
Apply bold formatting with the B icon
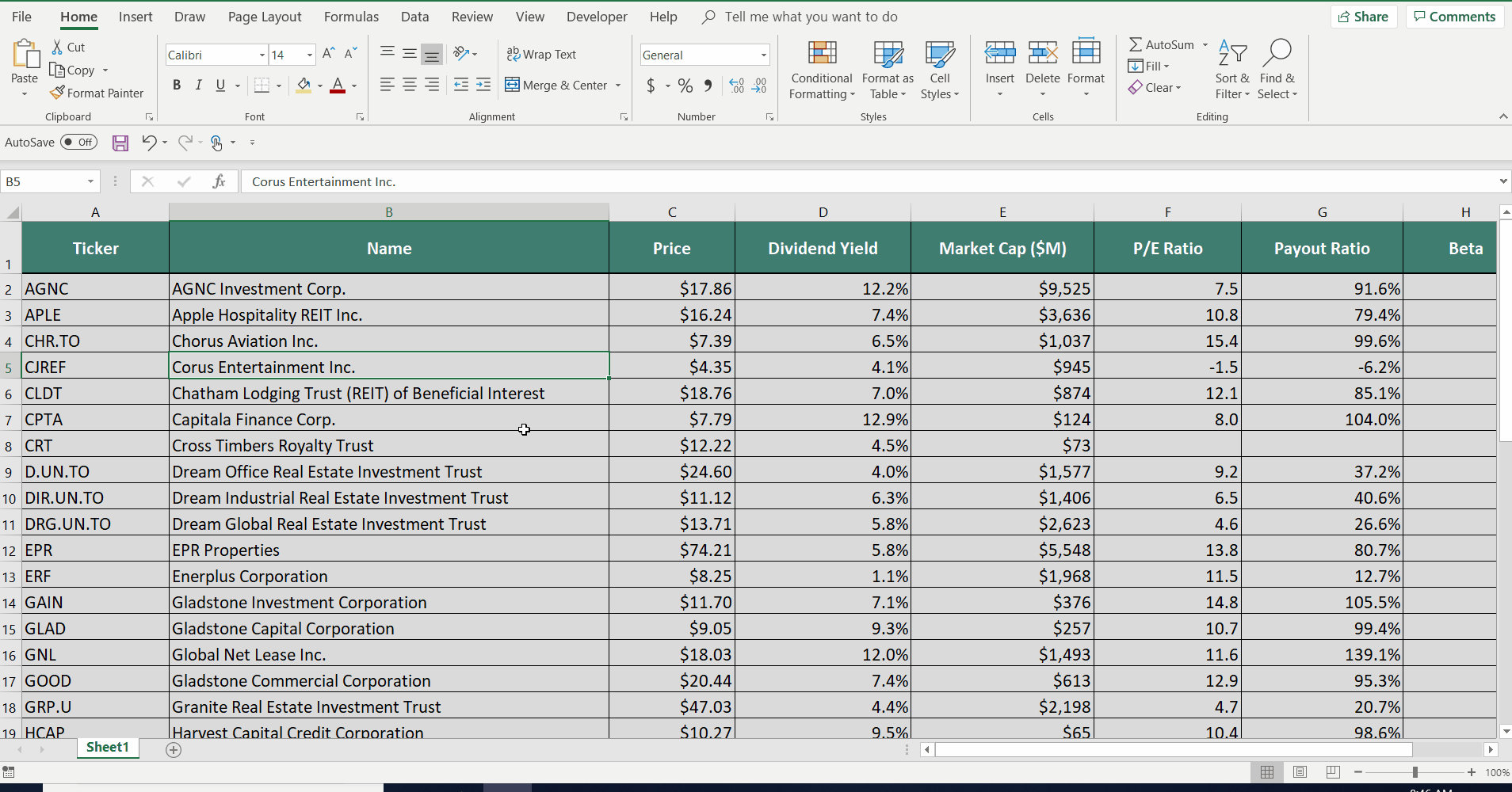[x=177, y=86]
